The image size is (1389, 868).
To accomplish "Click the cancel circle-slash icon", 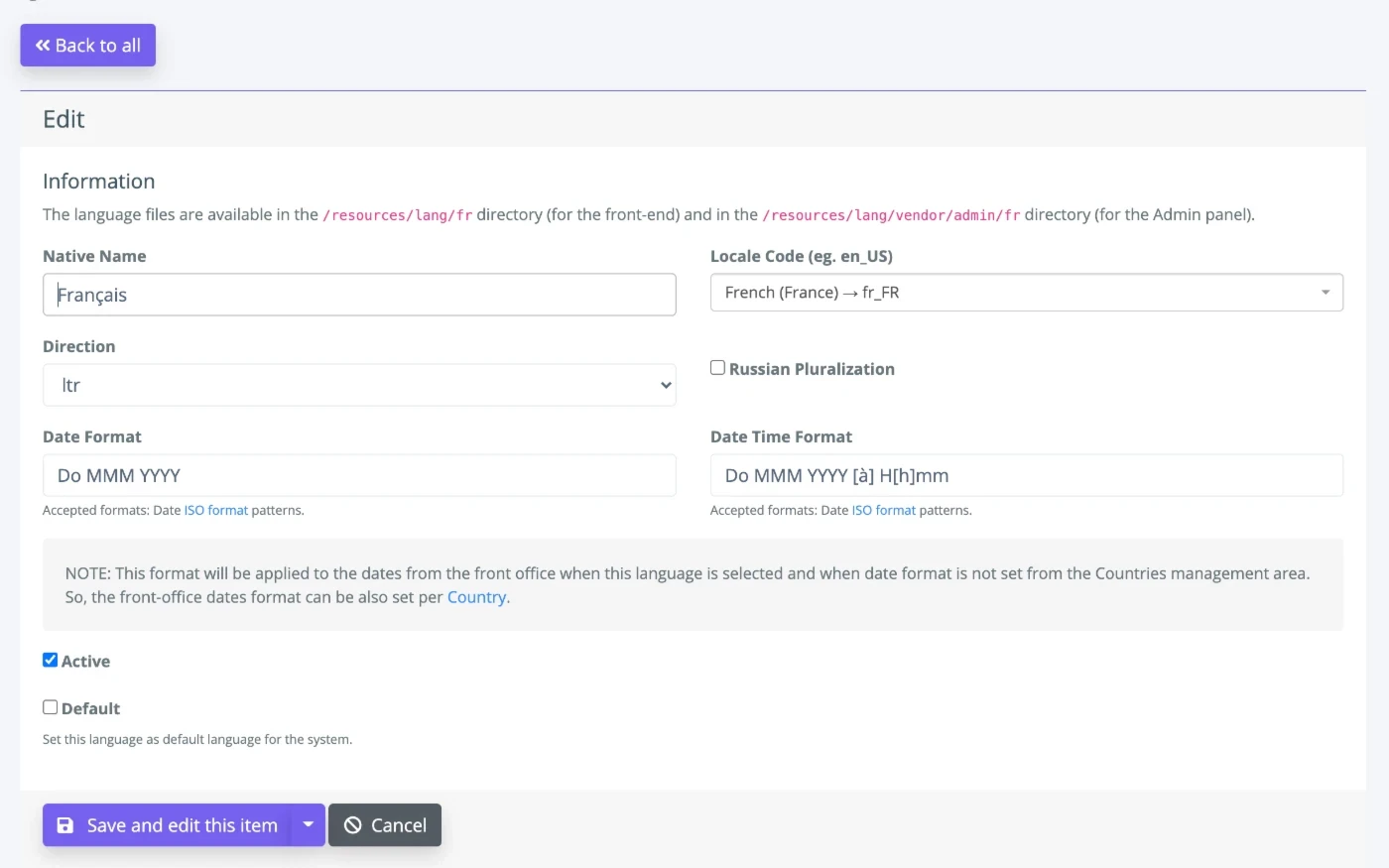I will click(352, 825).
